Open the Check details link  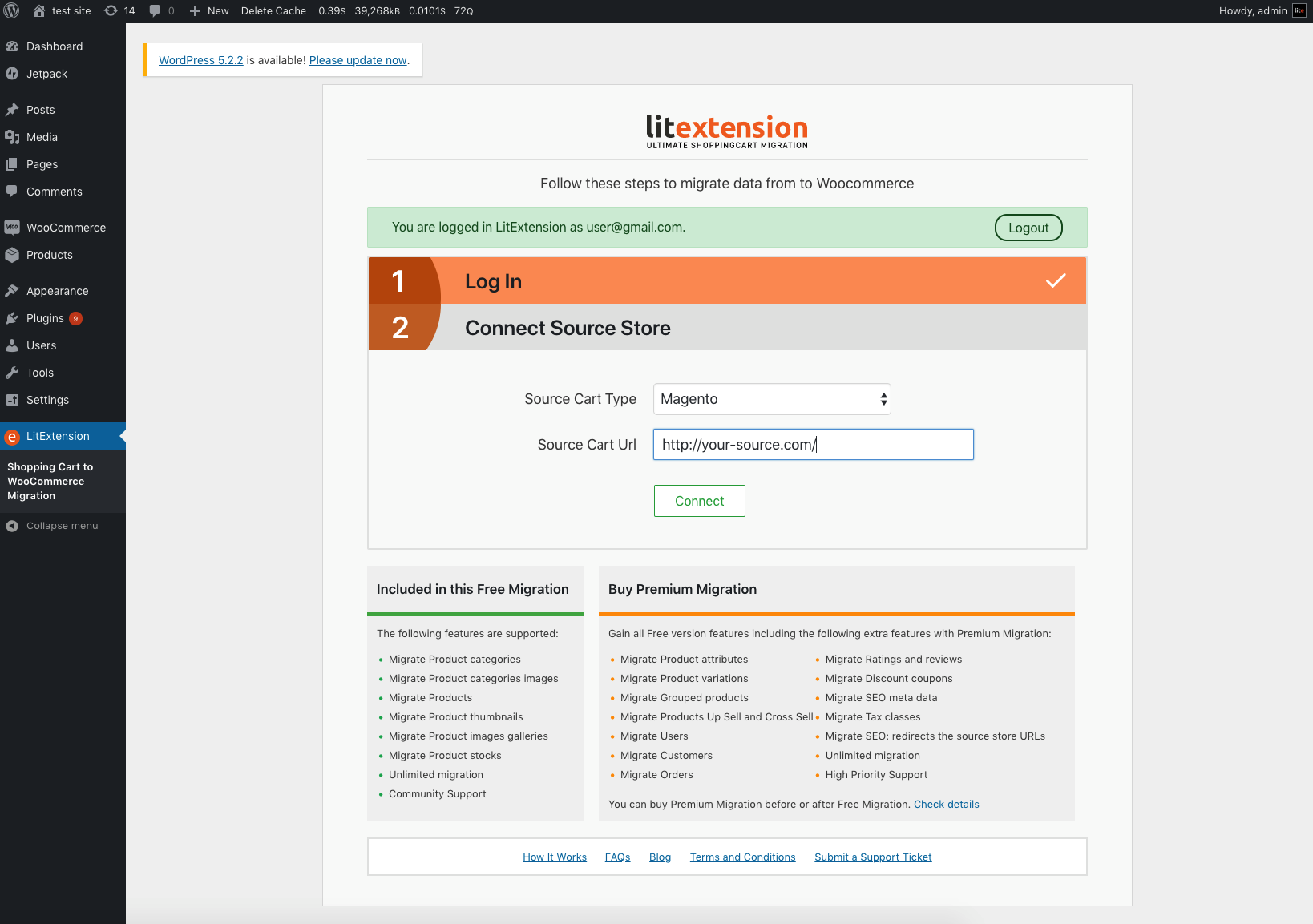pyautogui.click(x=946, y=805)
